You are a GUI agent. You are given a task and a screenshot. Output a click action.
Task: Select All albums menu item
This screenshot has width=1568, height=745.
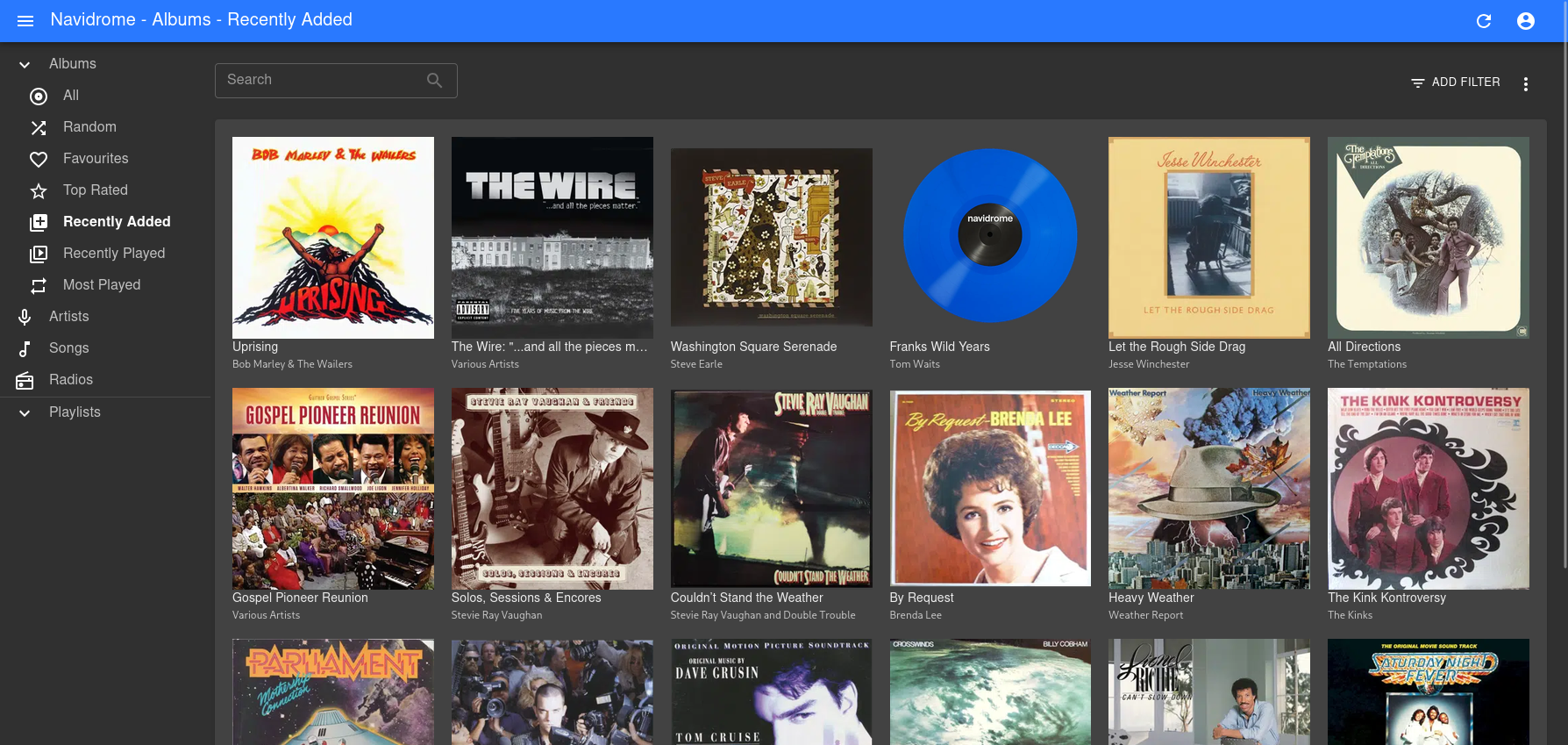click(x=105, y=96)
